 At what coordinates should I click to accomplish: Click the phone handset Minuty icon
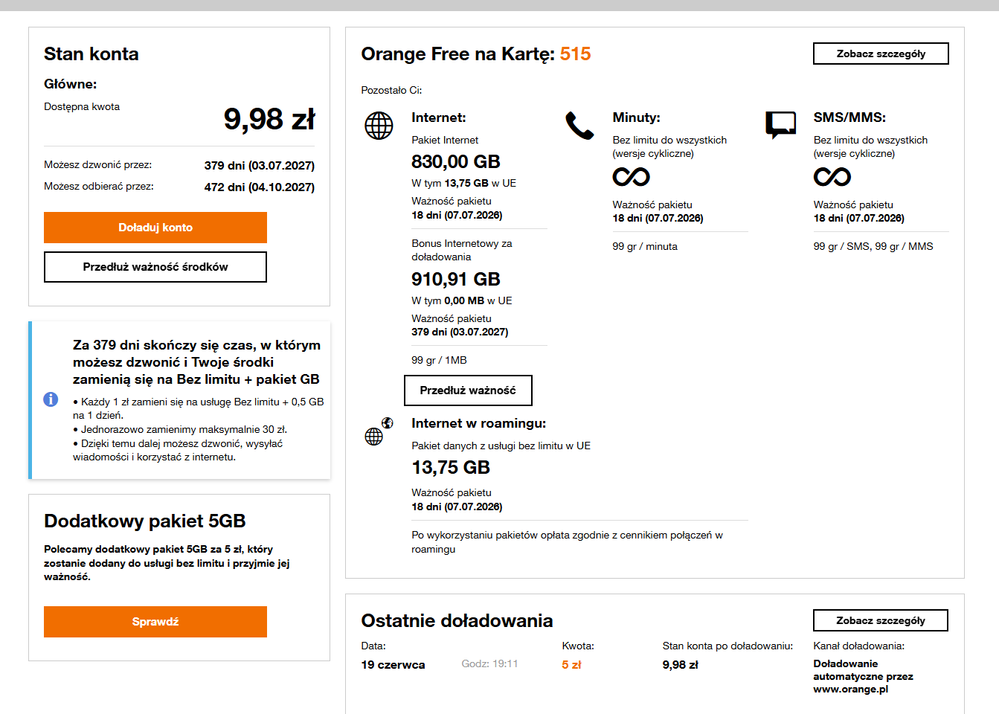click(579, 125)
